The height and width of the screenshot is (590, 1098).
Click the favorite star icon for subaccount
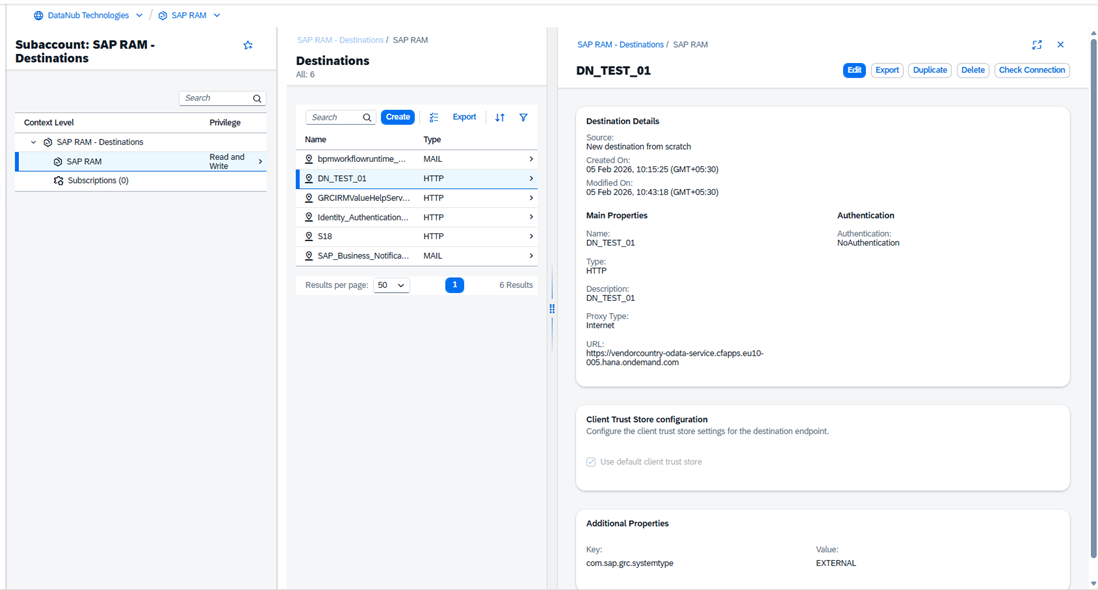click(248, 45)
